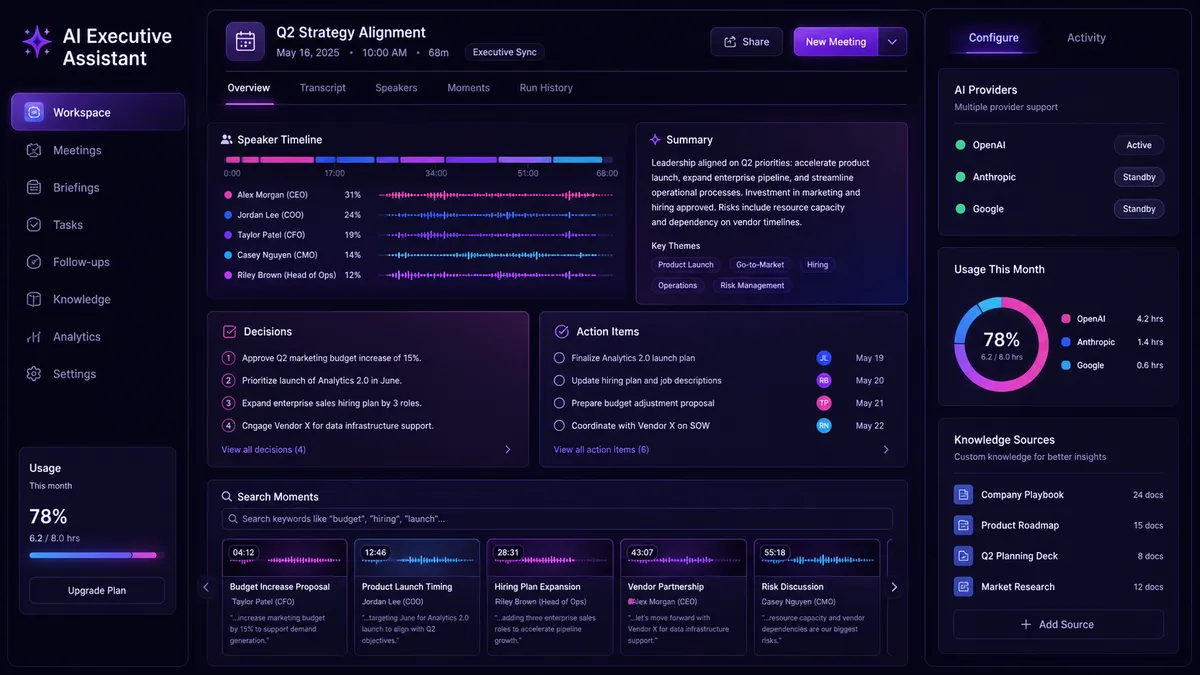1200x675 pixels.
Task: Click the Search Moments keyword input field
Action: coord(557,519)
